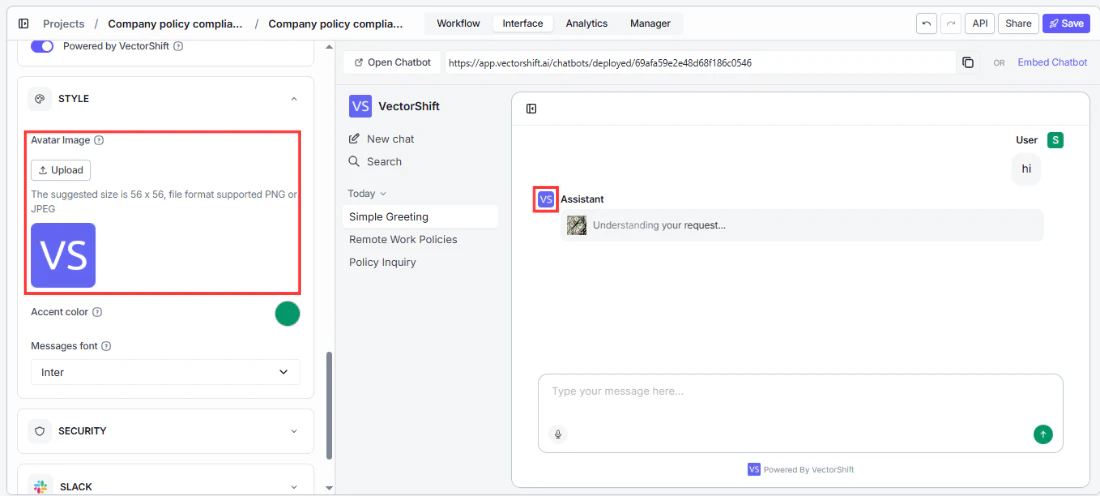The image size is (1100, 500).
Task: Open the Analytics tab
Action: click(586, 24)
